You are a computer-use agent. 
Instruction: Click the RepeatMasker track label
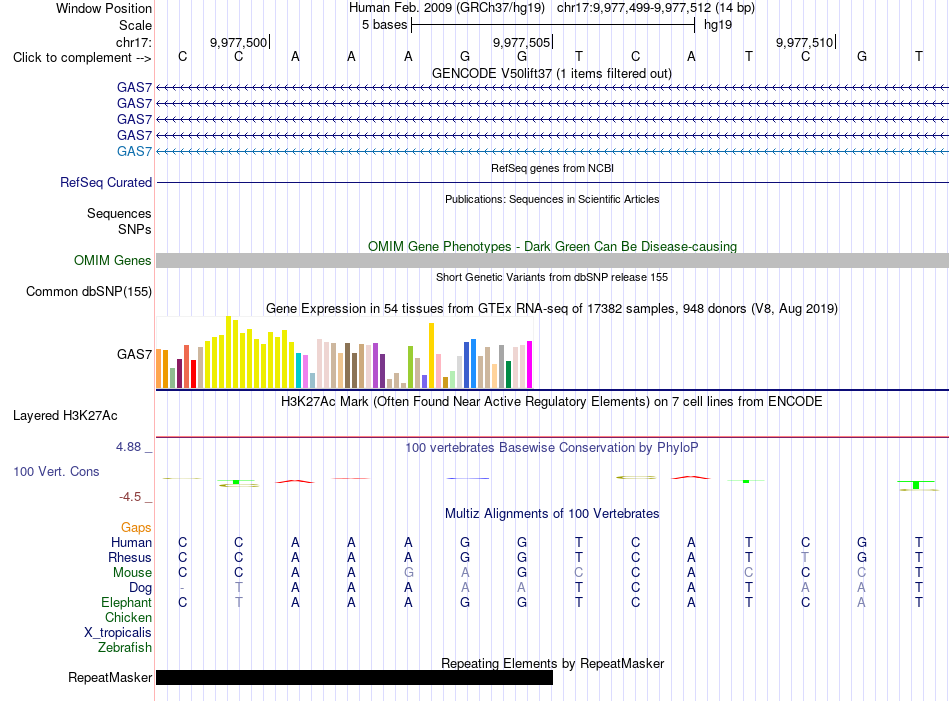[110, 677]
